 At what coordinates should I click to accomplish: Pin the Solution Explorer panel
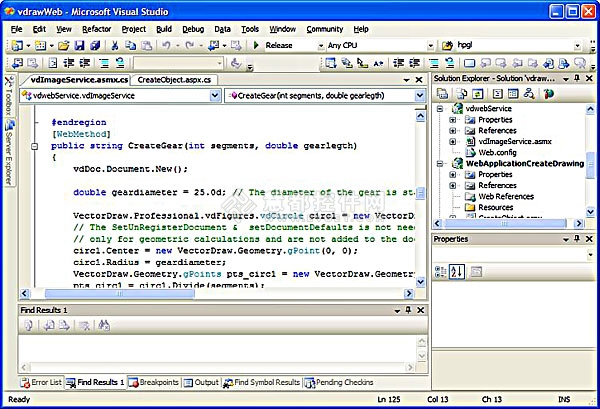pyautogui.click(x=577, y=78)
